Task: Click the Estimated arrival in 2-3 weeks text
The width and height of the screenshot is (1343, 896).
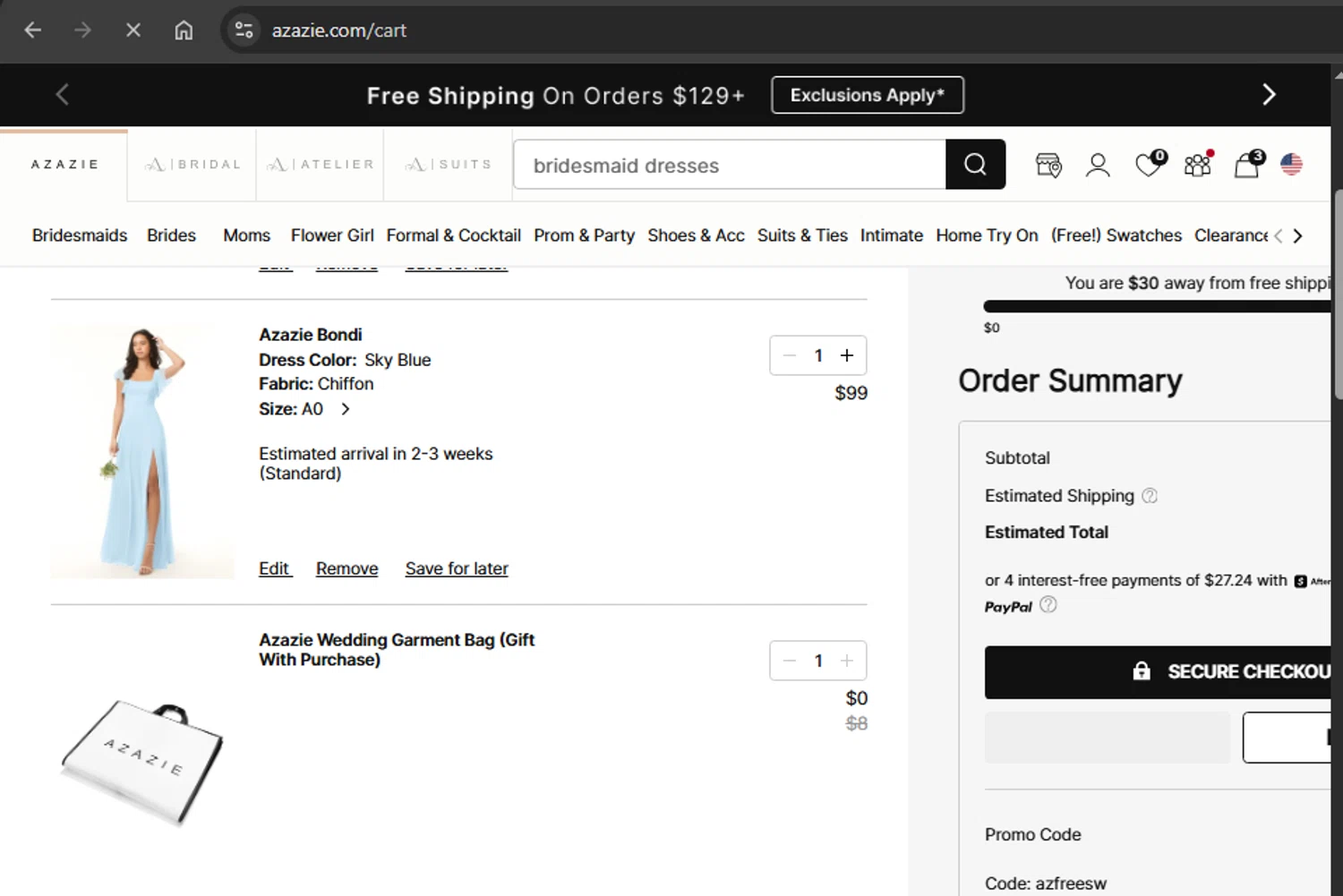Action: (x=376, y=464)
